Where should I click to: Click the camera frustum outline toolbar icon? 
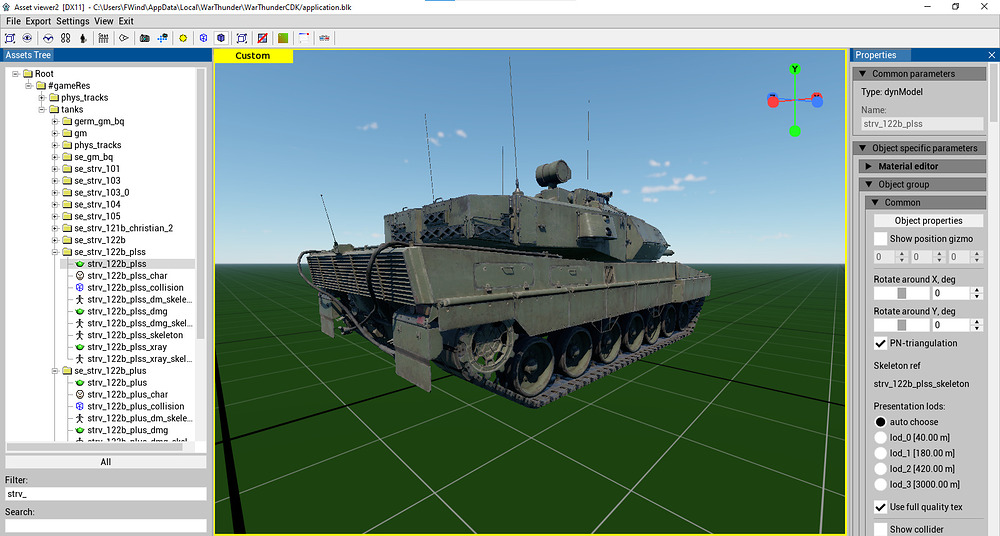124,38
